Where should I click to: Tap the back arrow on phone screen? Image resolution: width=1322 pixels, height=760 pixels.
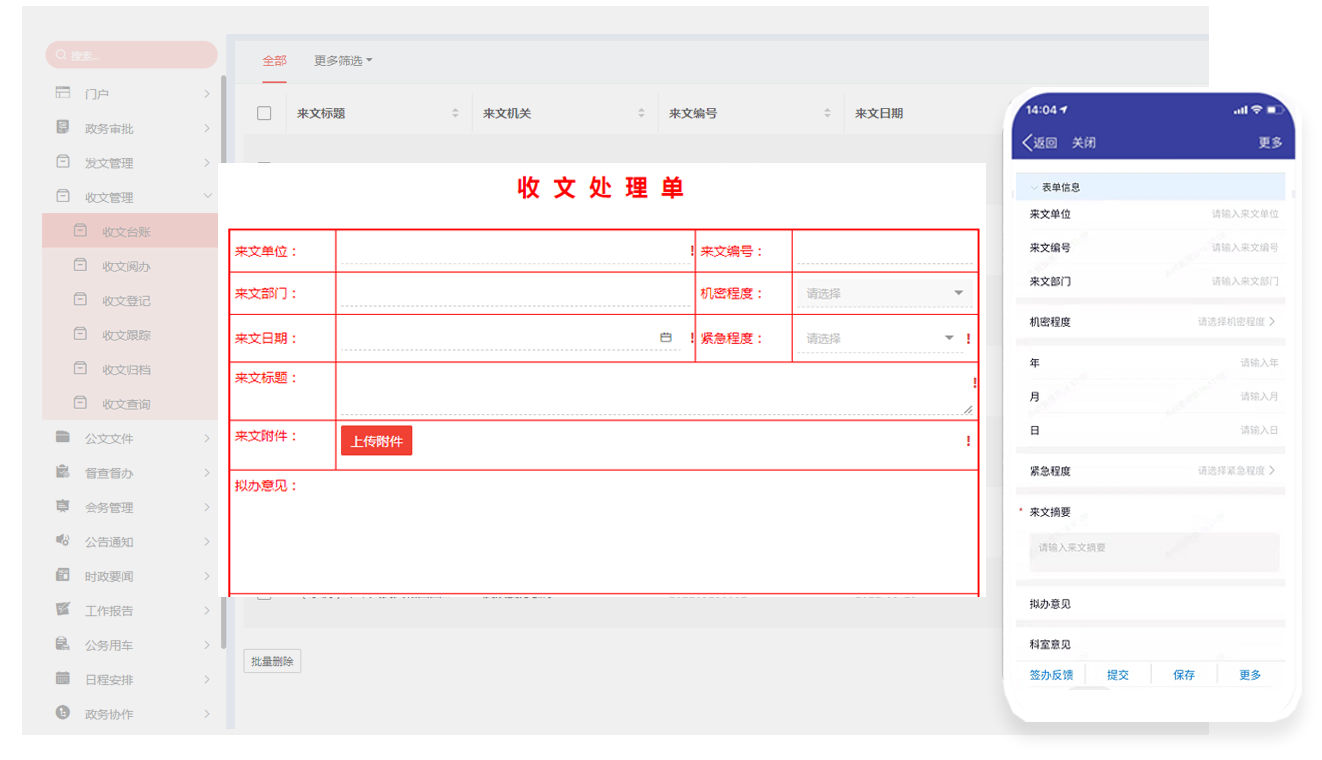coord(1027,143)
